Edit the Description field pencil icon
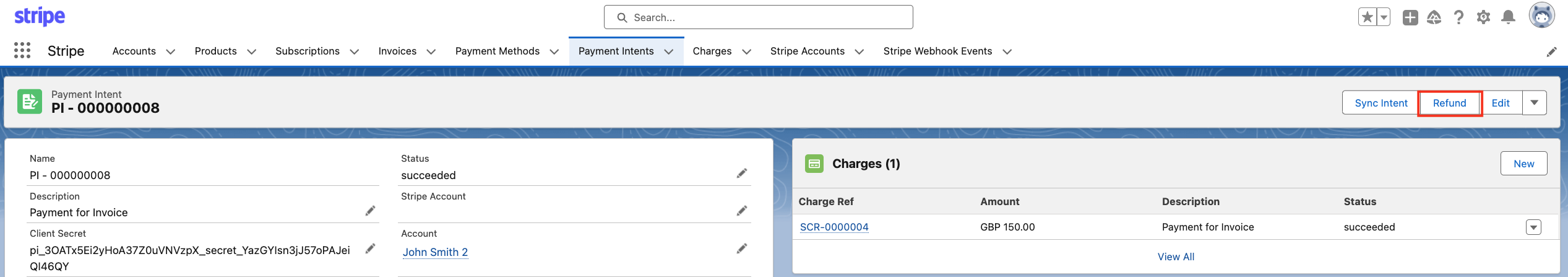The width and height of the screenshot is (1568, 277). point(370,211)
